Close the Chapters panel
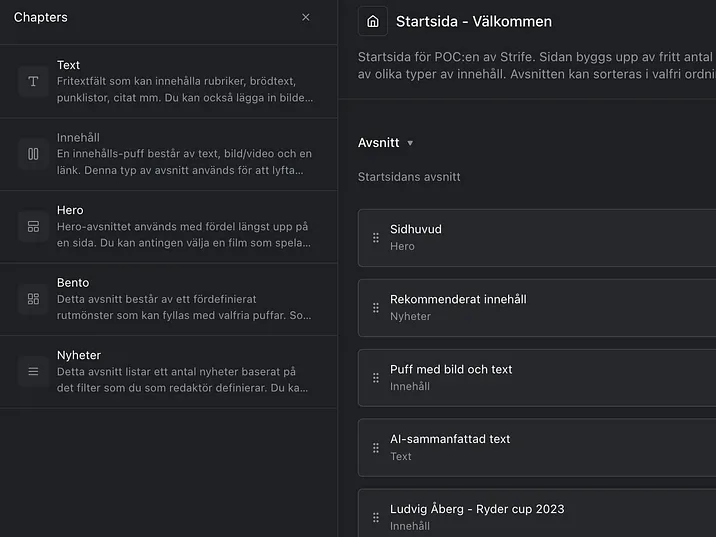 306,17
